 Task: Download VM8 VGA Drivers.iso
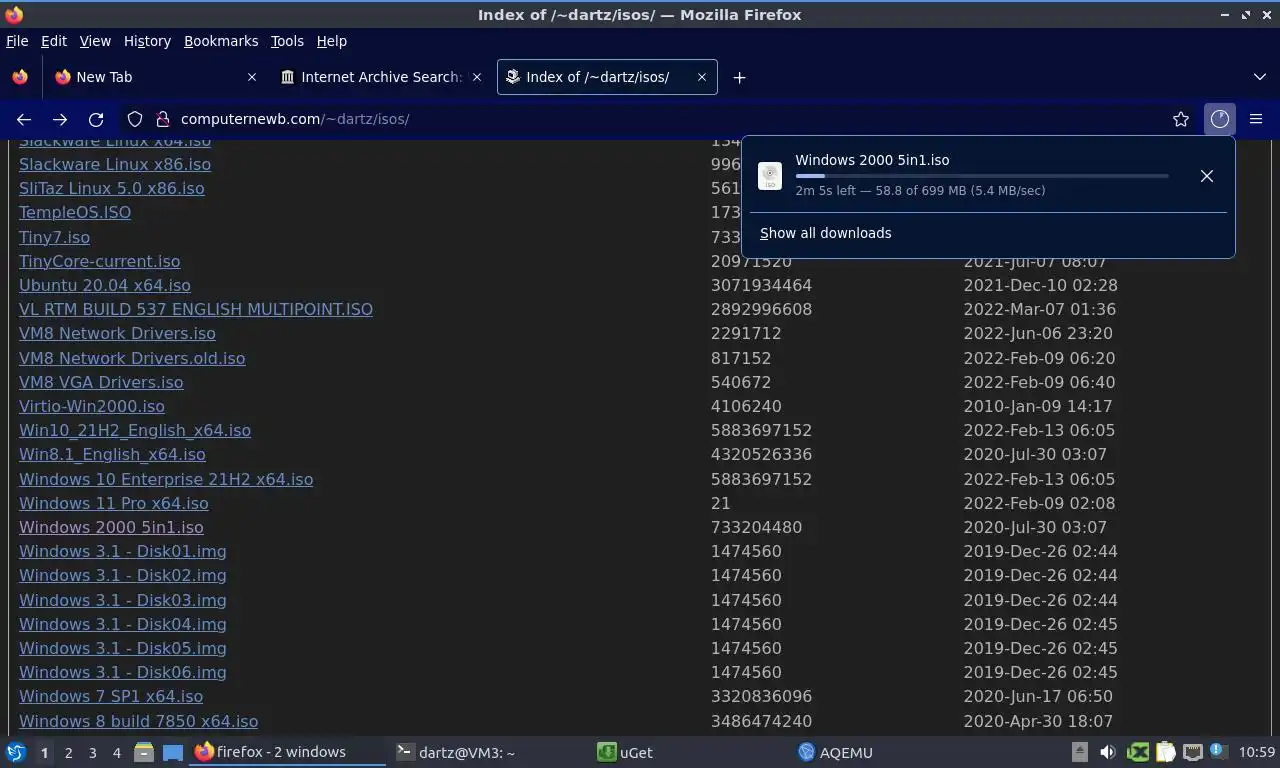pyautogui.click(x=101, y=382)
